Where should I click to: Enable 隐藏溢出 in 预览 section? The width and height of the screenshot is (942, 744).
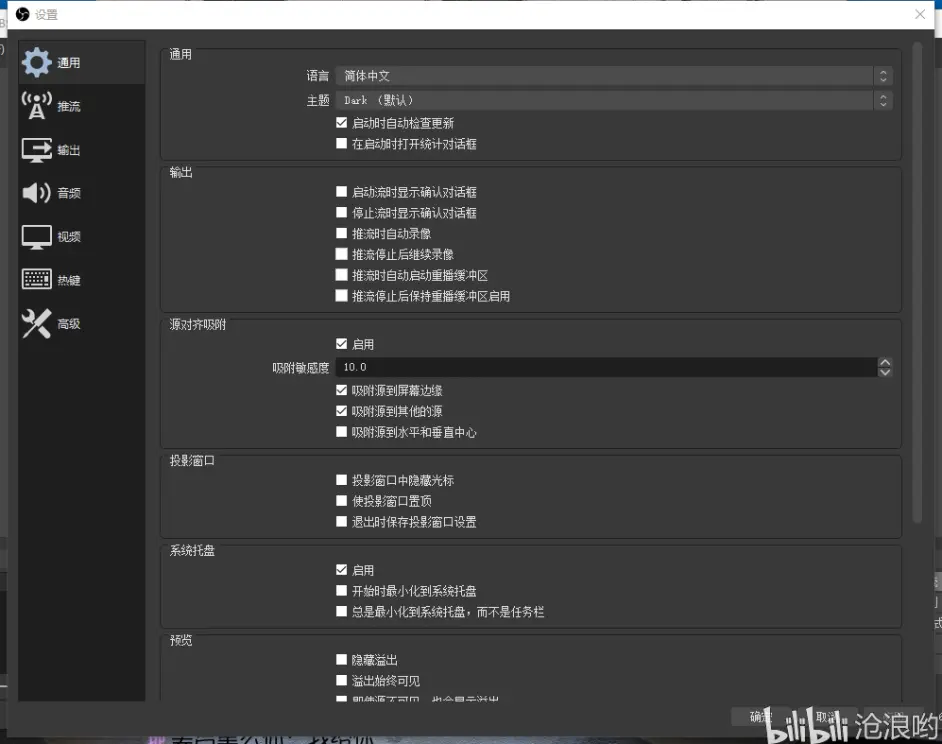pos(341,659)
